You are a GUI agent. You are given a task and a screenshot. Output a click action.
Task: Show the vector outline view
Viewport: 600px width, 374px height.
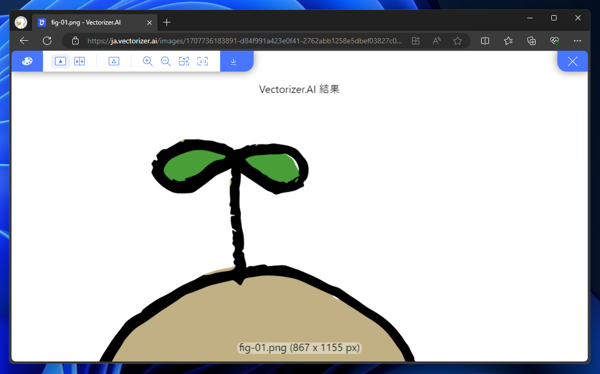coord(114,61)
